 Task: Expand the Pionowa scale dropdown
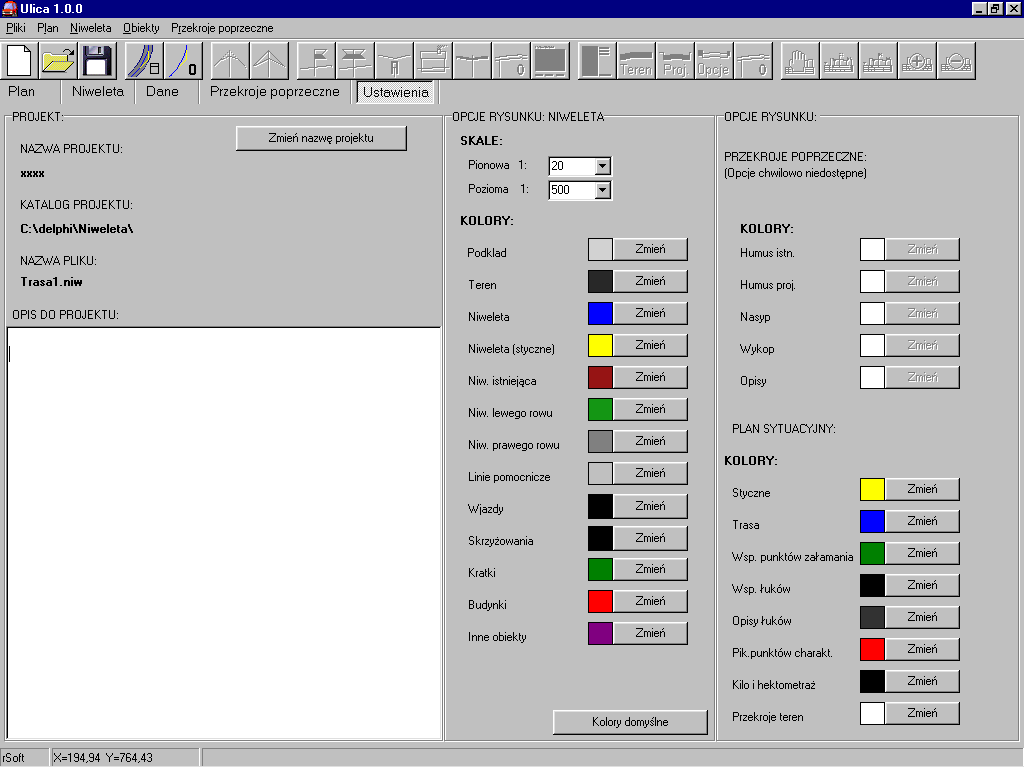tap(602, 166)
